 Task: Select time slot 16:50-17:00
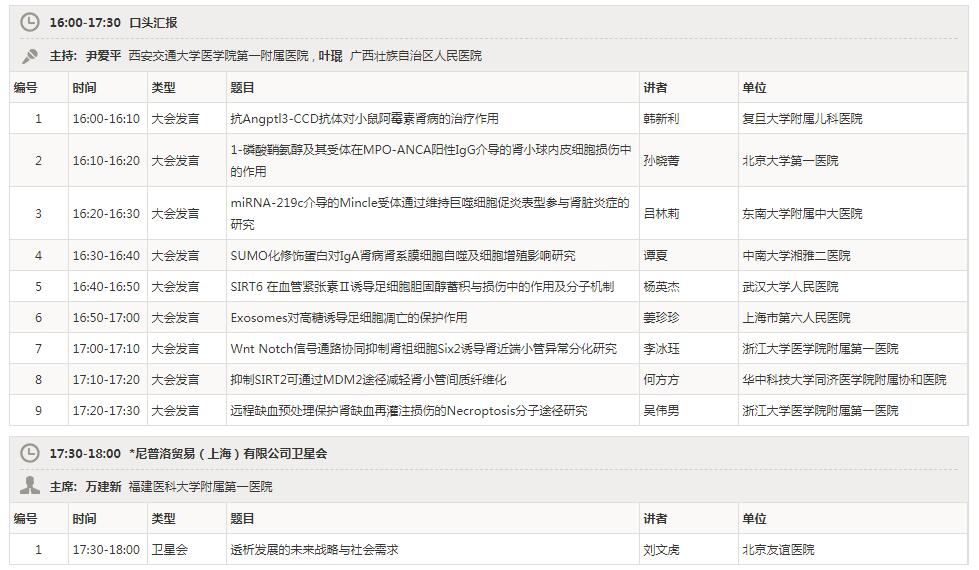[106, 317]
